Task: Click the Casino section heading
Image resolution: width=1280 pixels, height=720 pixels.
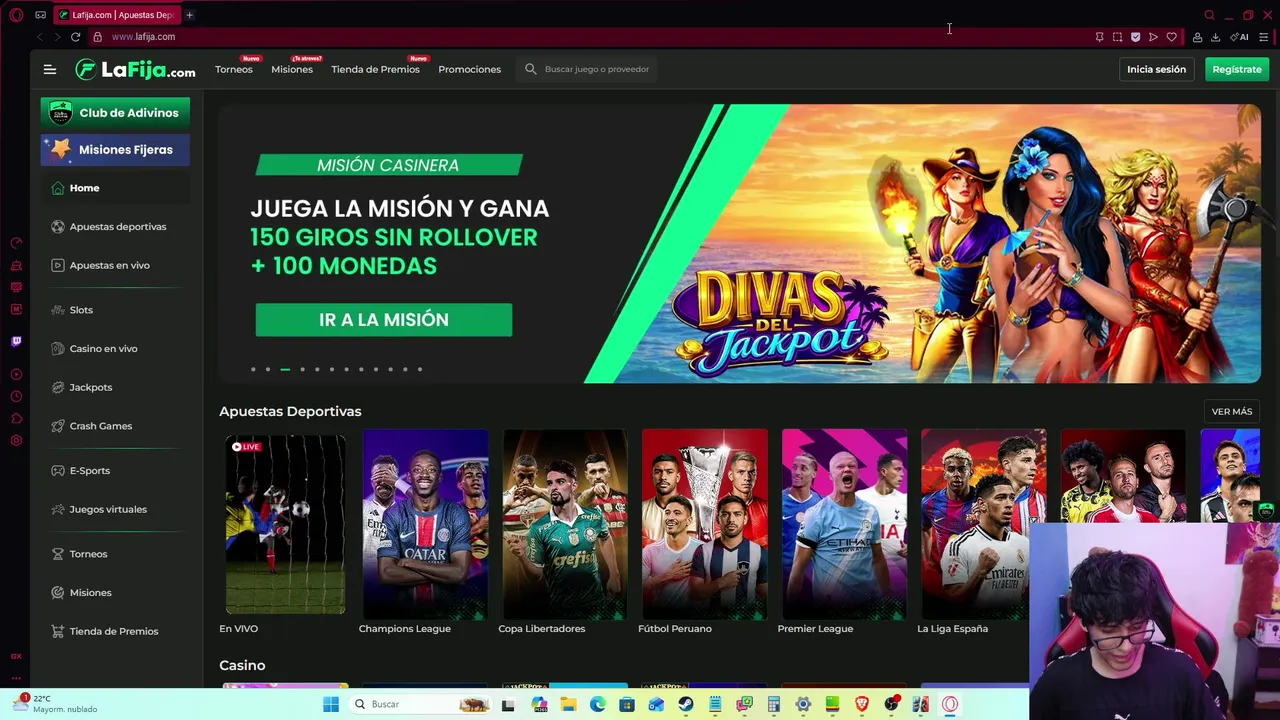Action: coord(242,665)
